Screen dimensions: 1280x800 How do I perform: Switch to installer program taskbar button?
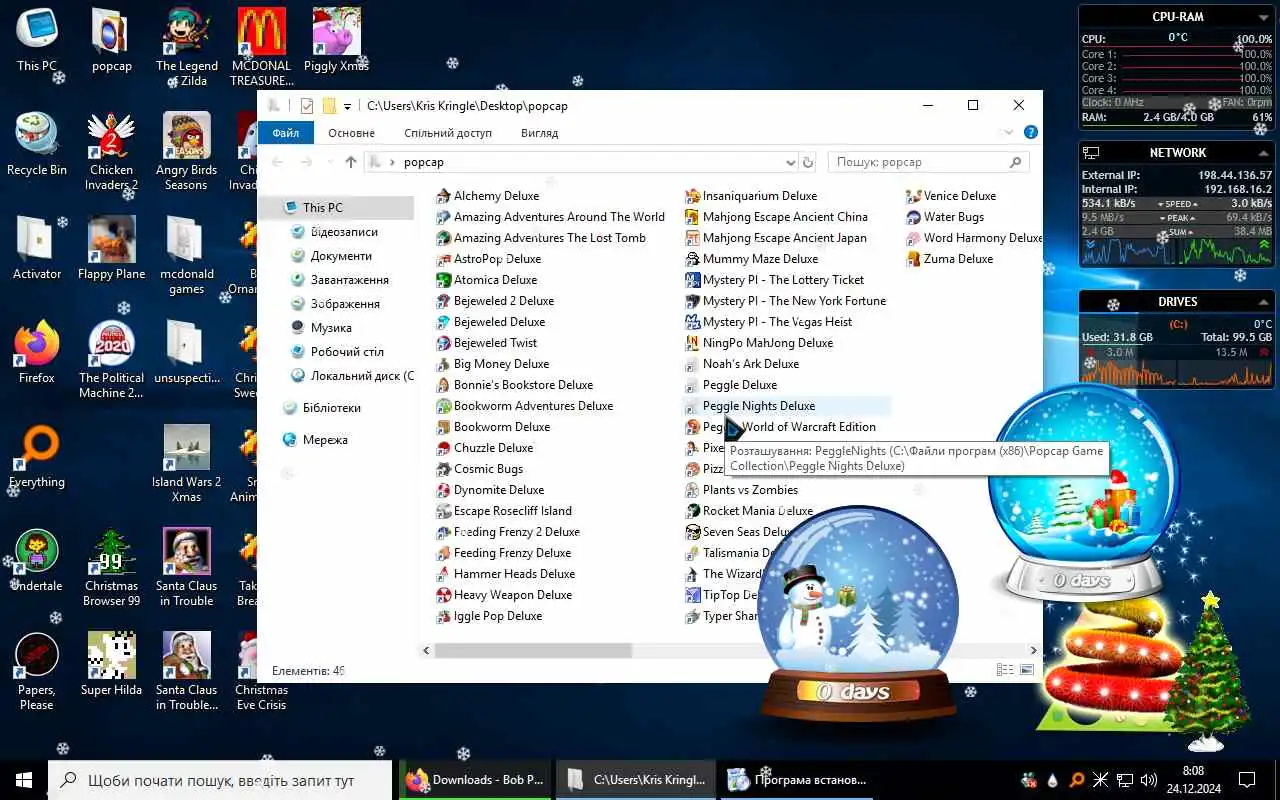point(798,780)
